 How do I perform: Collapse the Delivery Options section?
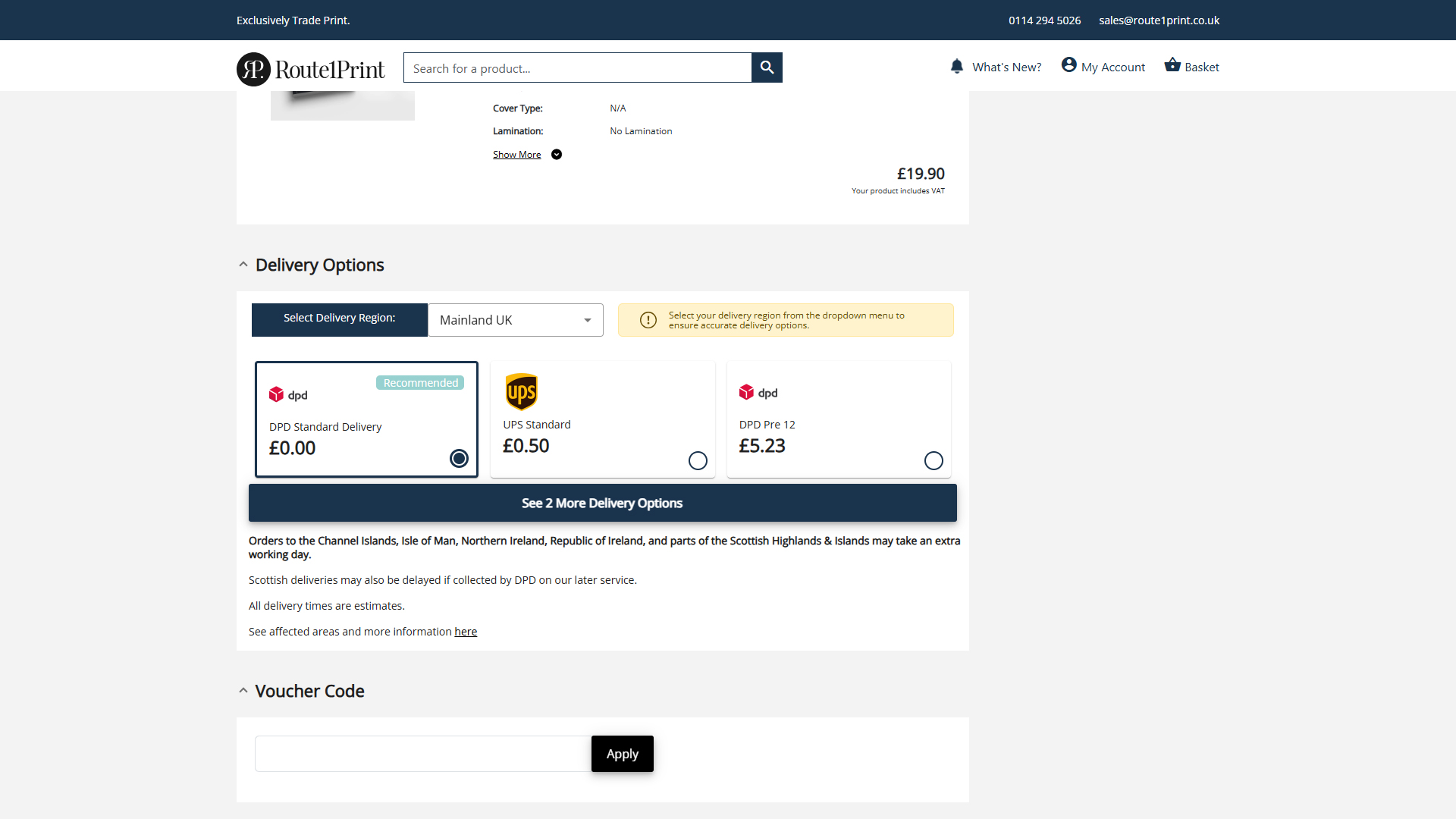point(243,265)
